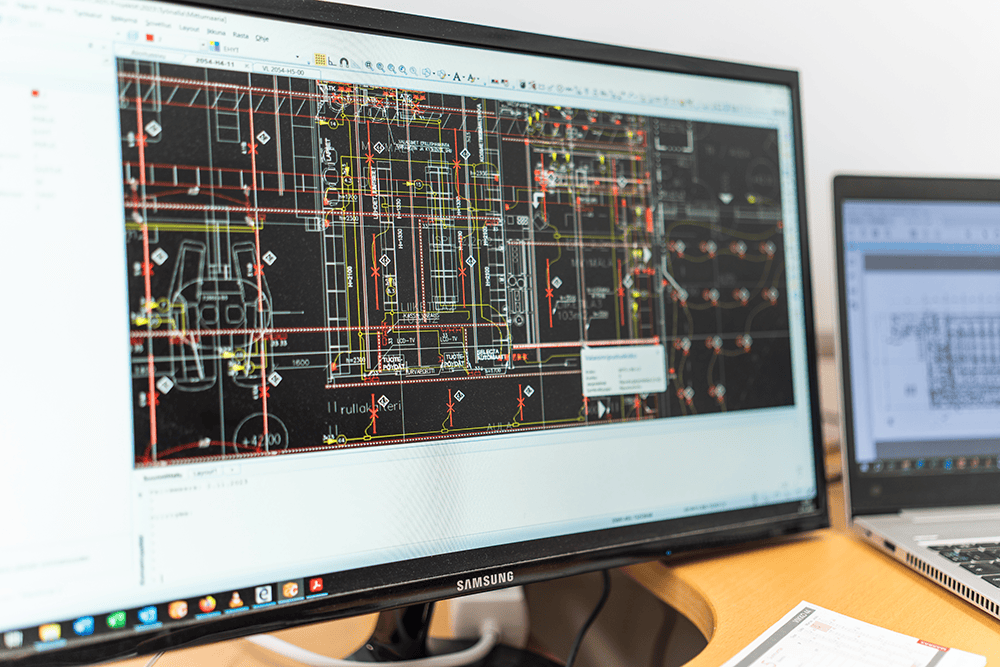Click the text style A icon
Screen dimensions: 1000x667
(457, 76)
